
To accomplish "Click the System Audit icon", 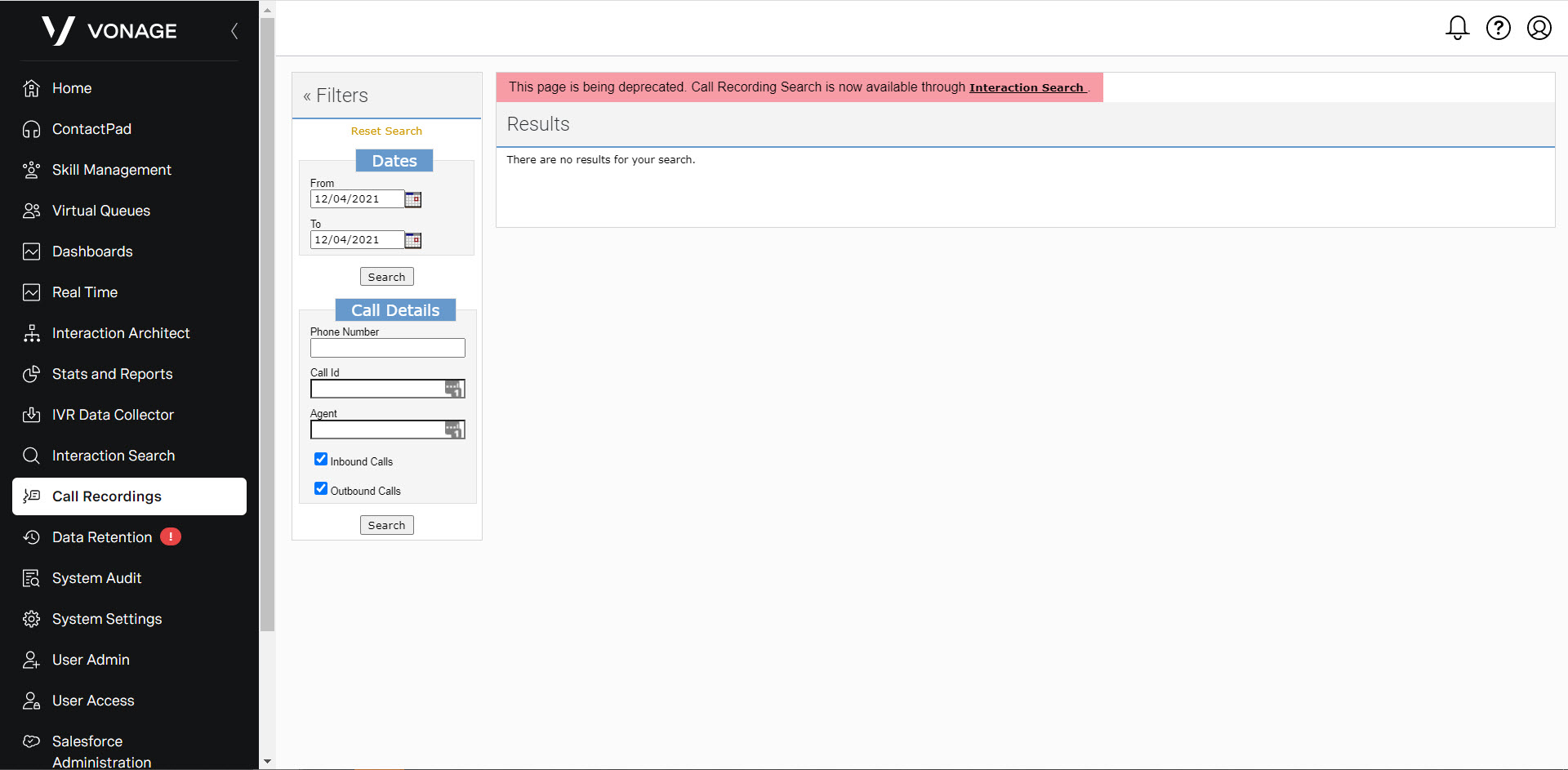I will 31,578.
